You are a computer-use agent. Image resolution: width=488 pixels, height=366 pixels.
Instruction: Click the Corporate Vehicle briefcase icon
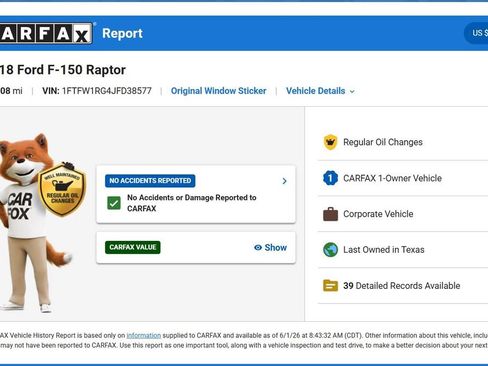[x=330, y=214]
